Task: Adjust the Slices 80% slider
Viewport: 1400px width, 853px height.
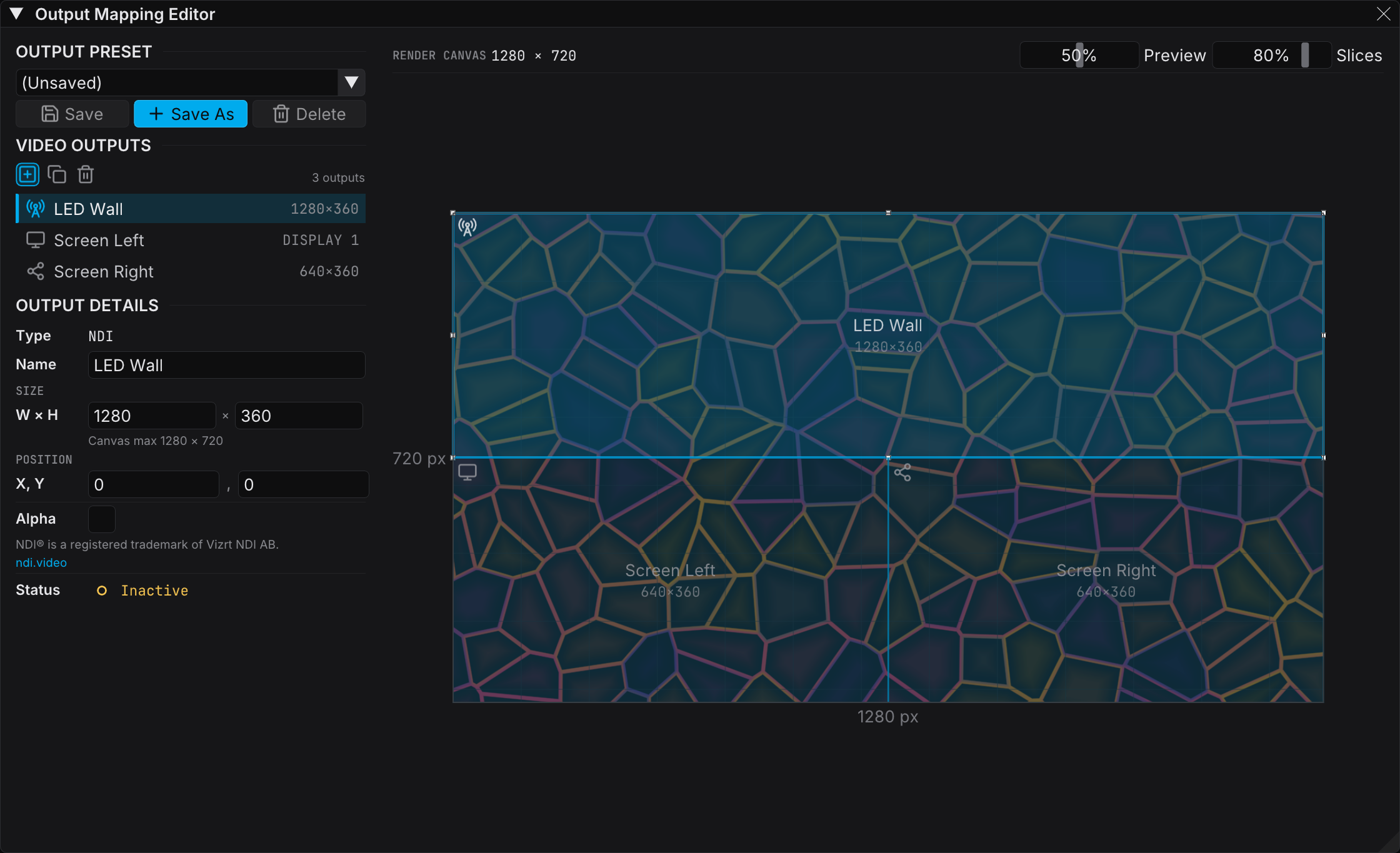Action: [x=1271, y=55]
